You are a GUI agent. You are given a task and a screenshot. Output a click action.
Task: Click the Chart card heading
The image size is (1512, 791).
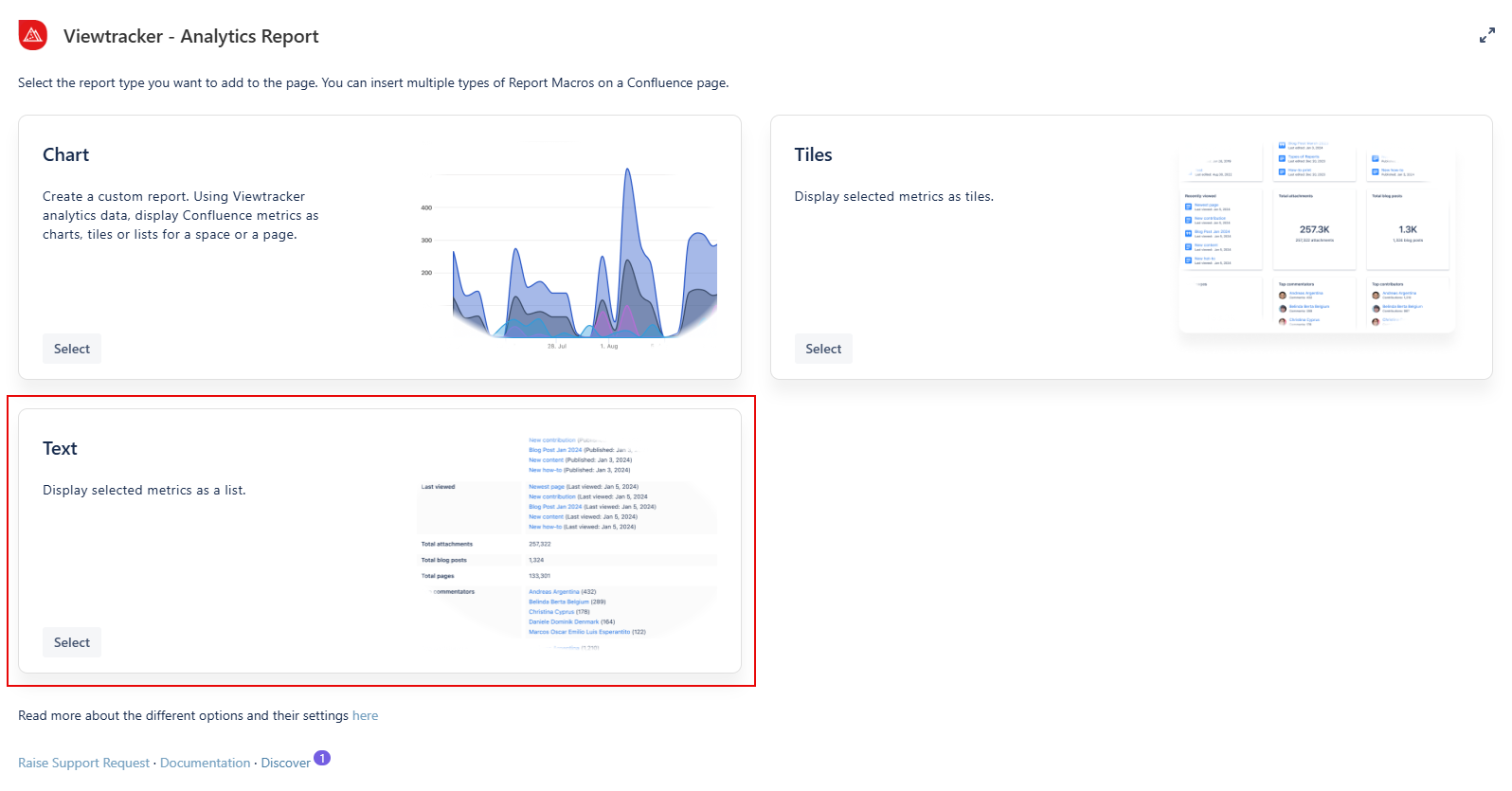click(x=65, y=154)
